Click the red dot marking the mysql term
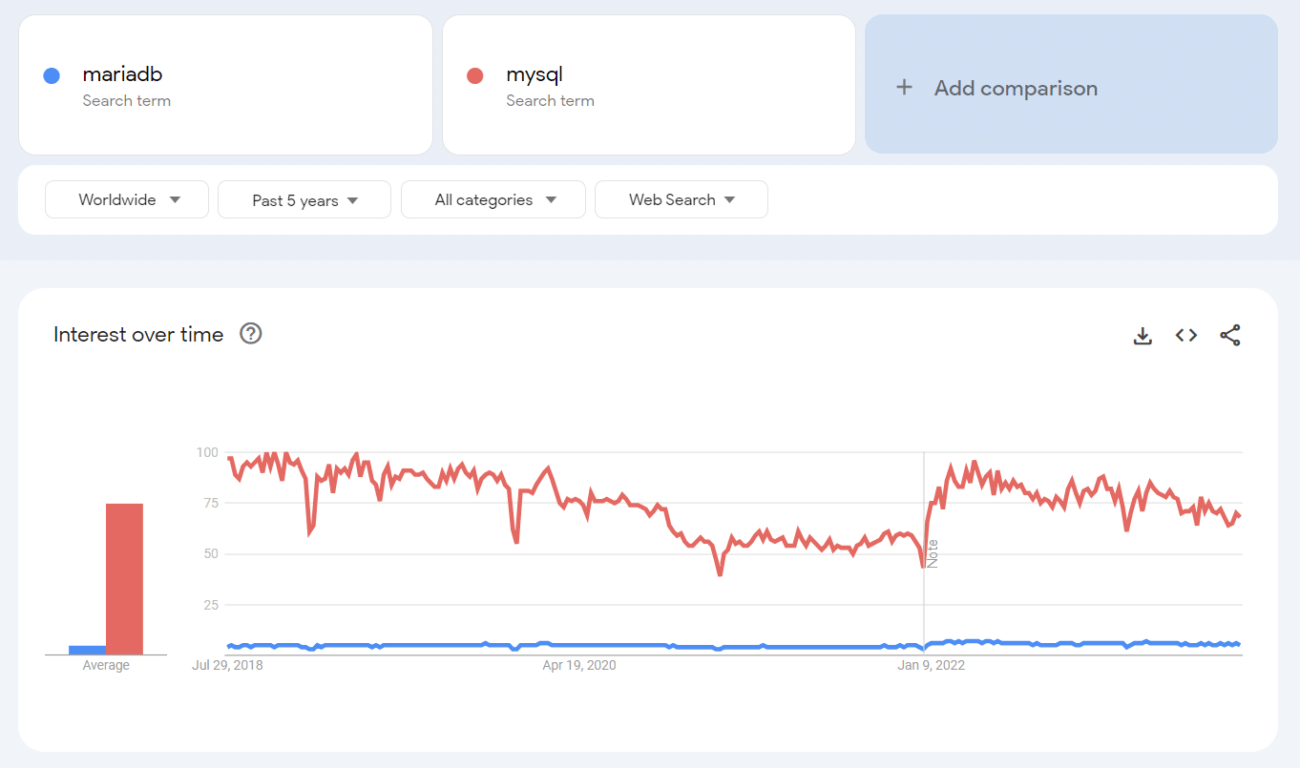Viewport: 1300px width, 768px height. (x=474, y=74)
